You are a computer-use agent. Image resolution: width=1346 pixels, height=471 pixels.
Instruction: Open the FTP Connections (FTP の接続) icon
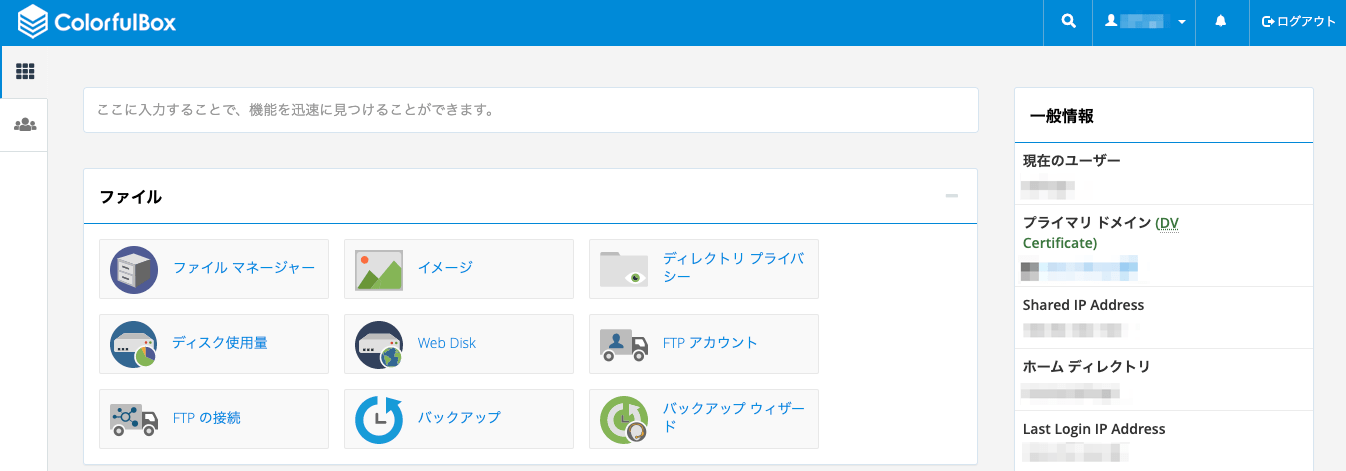click(134, 418)
